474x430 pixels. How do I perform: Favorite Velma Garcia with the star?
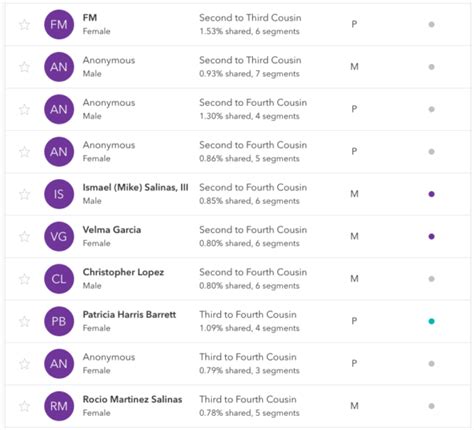pyautogui.click(x=24, y=237)
